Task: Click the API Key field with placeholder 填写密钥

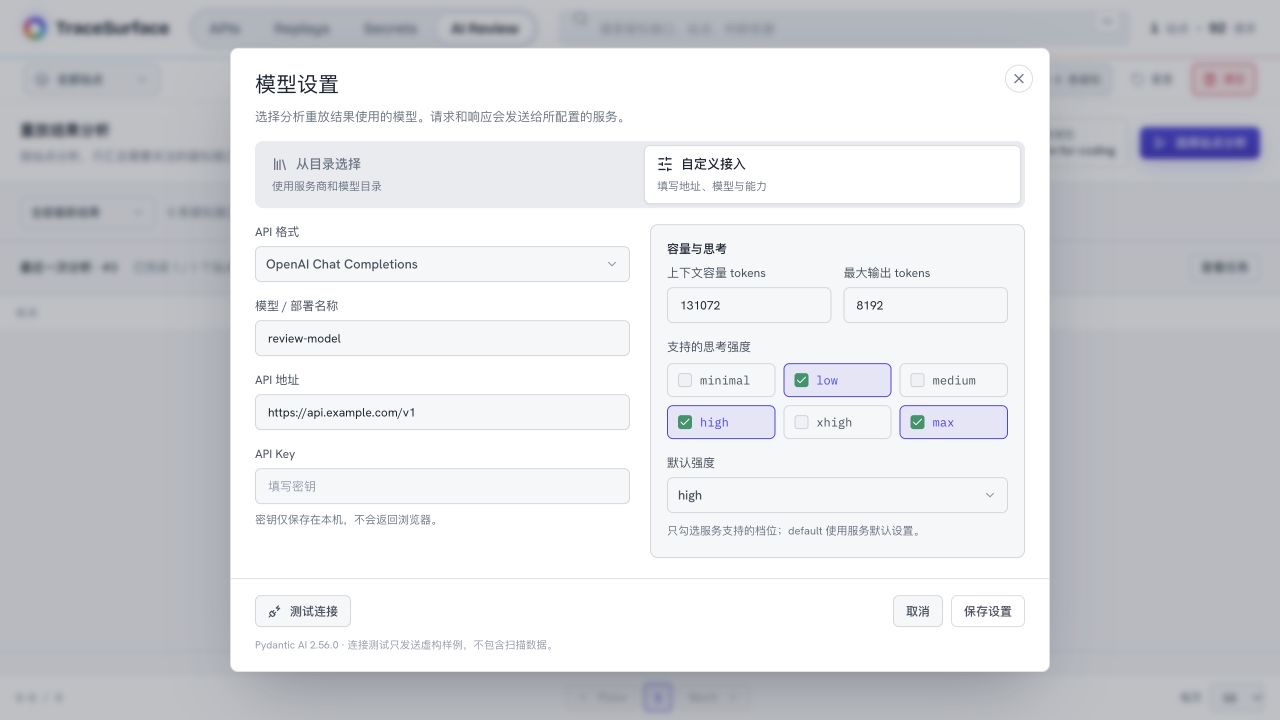Action: click(x=442, y=486)
